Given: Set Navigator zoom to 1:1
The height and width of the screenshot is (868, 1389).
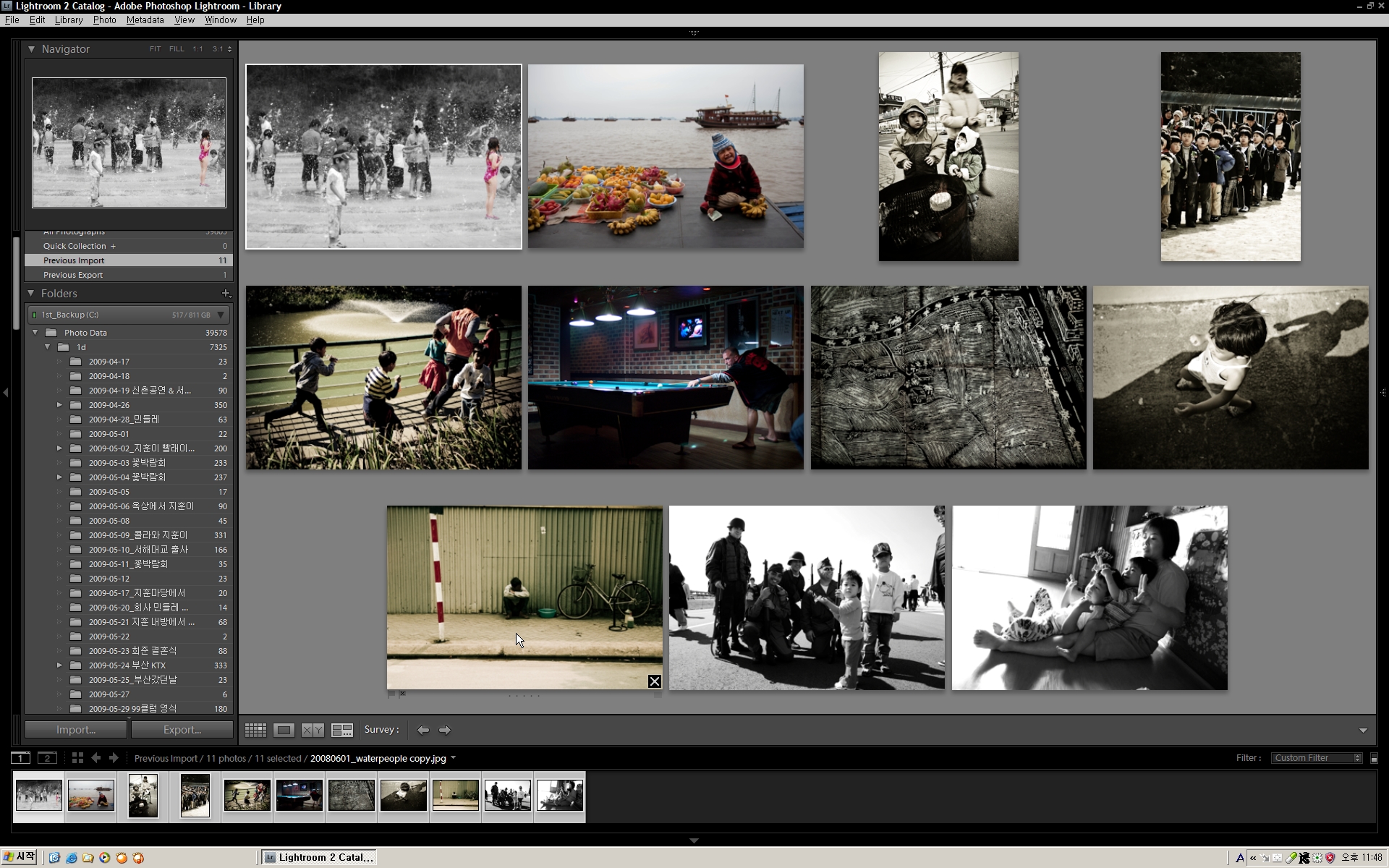Looking at the screenshot, I should (197, 49).
